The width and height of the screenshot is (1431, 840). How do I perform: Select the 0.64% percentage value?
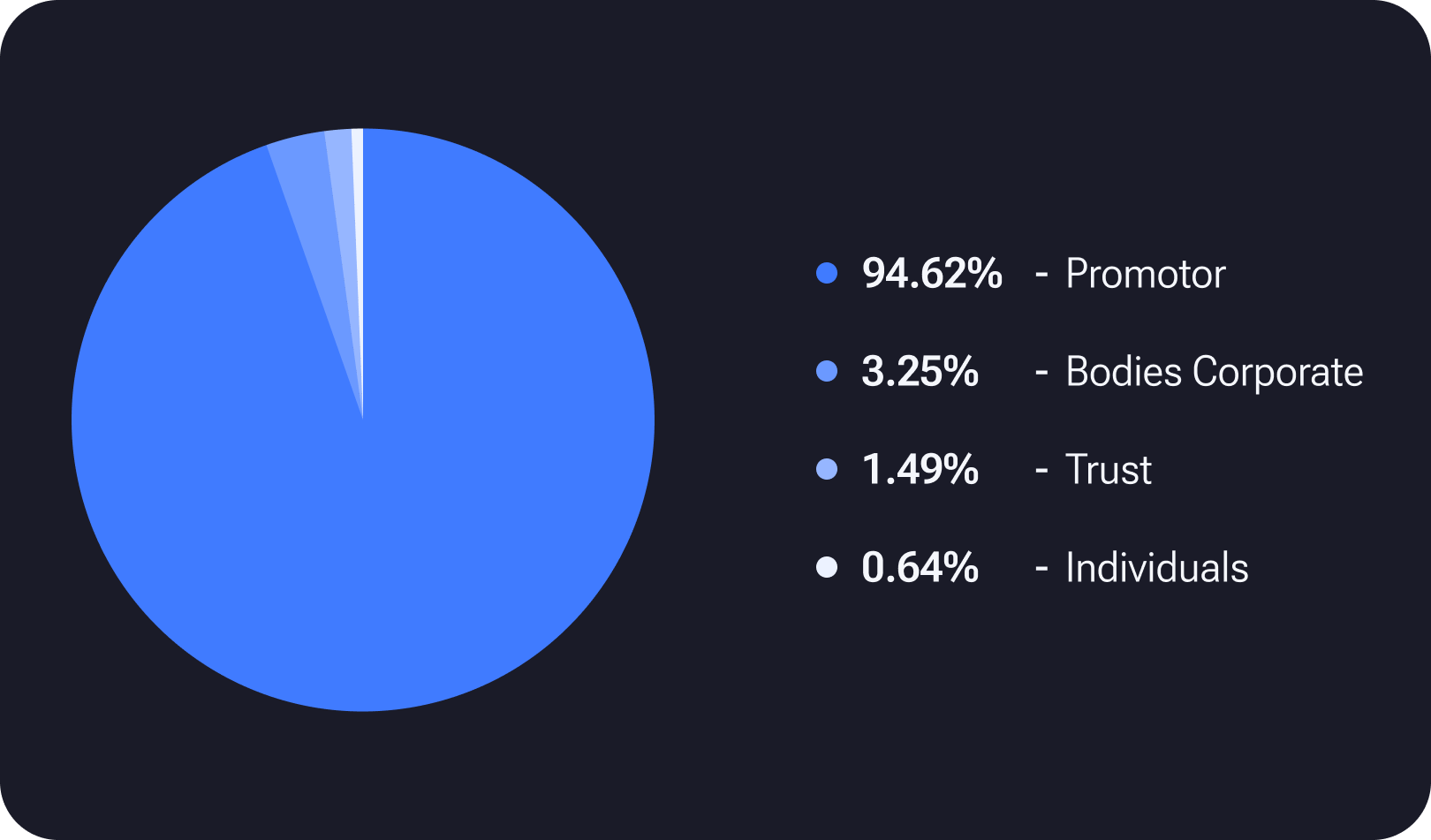[920, 567]
